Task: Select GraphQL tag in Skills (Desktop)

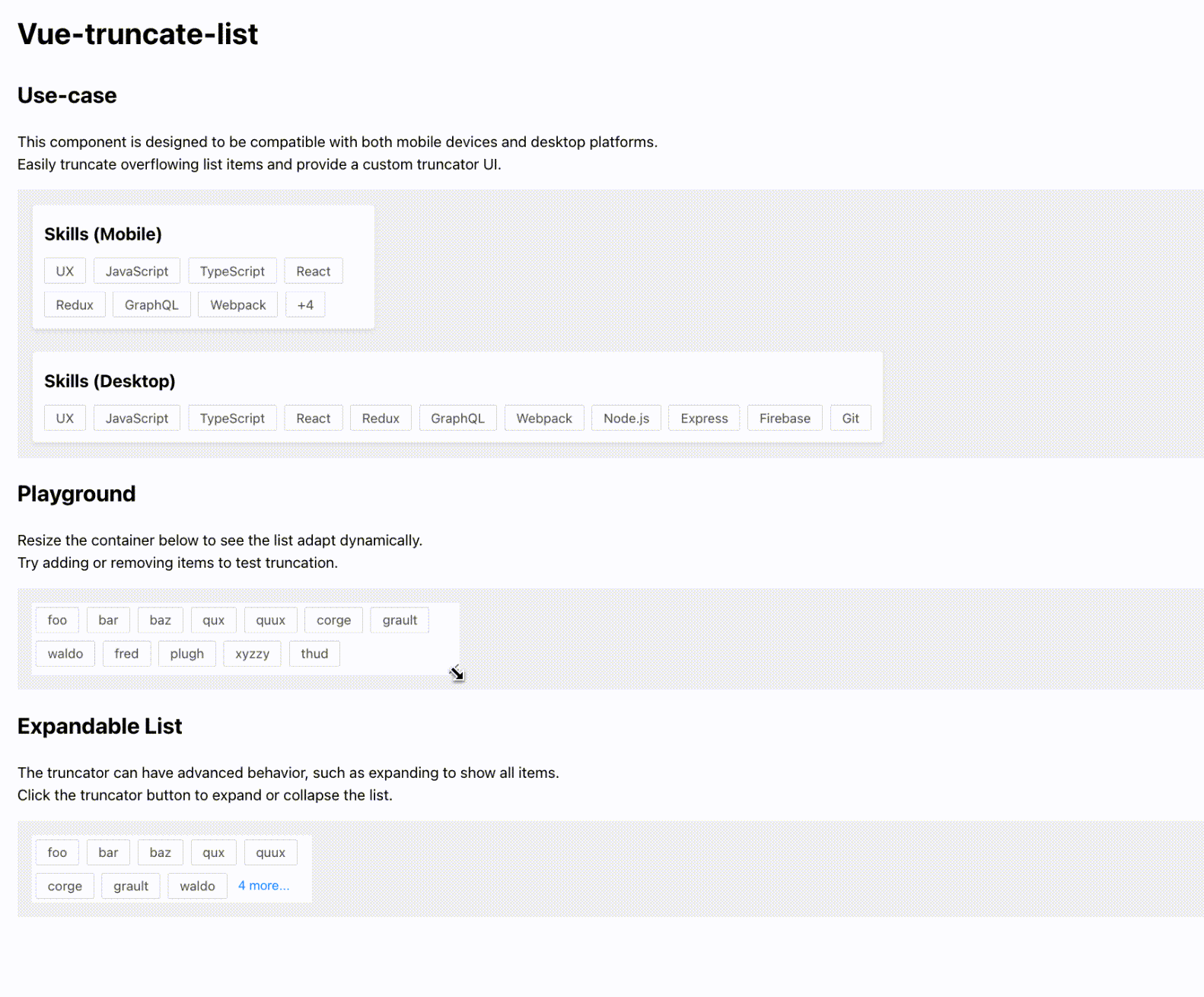Action: click(x=457, y=418)
